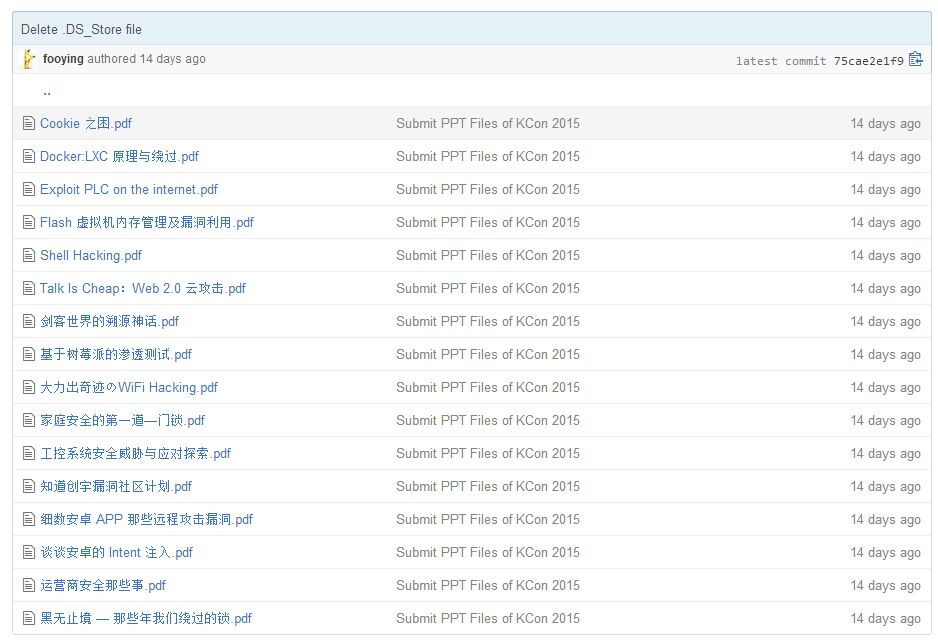Open fooying's user profile link
This screenshot has width=938, height=641.
click(x=63, y=59)
